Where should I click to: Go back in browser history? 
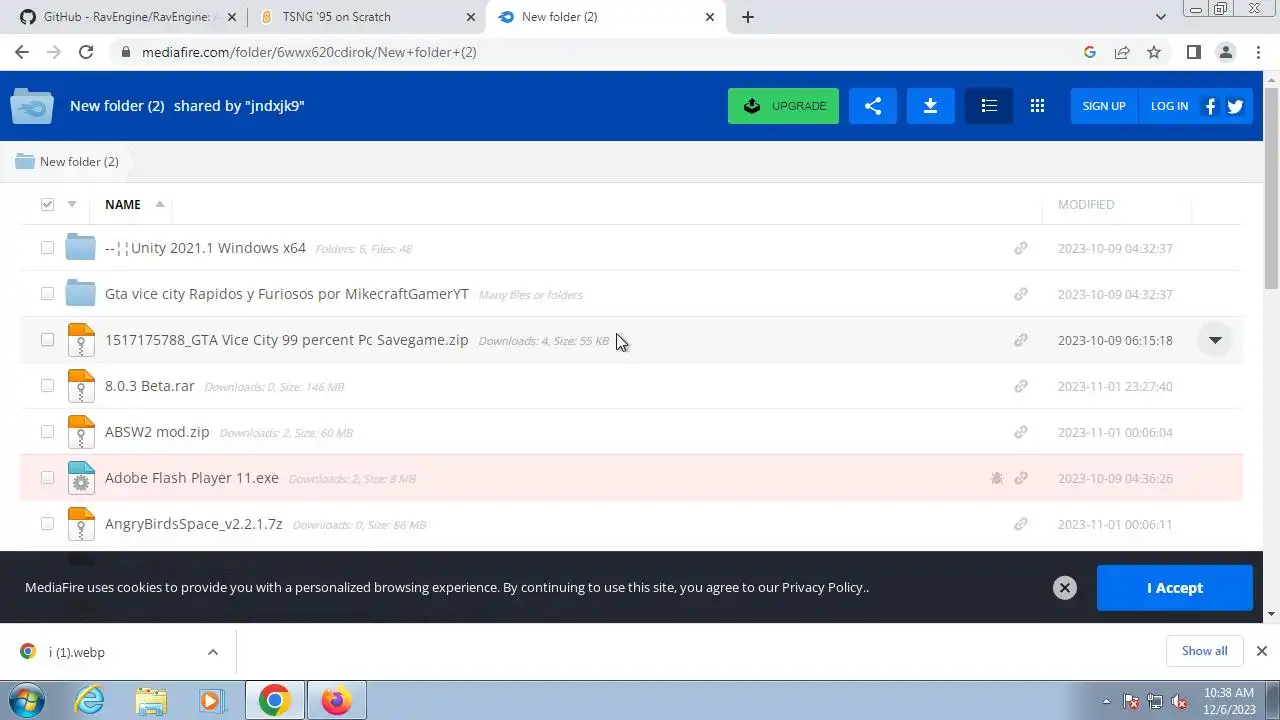point(22,52)
